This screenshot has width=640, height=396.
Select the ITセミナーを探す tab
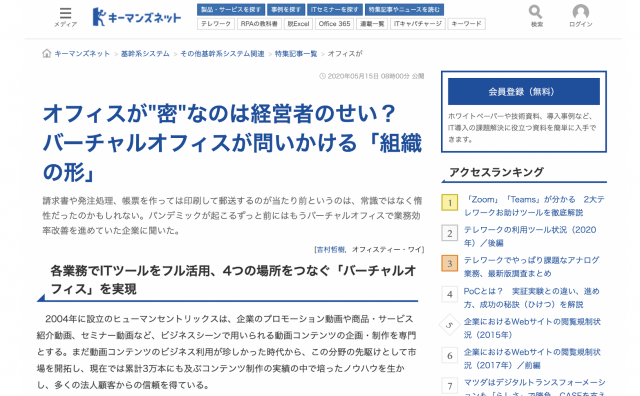[x=334, y=9]
